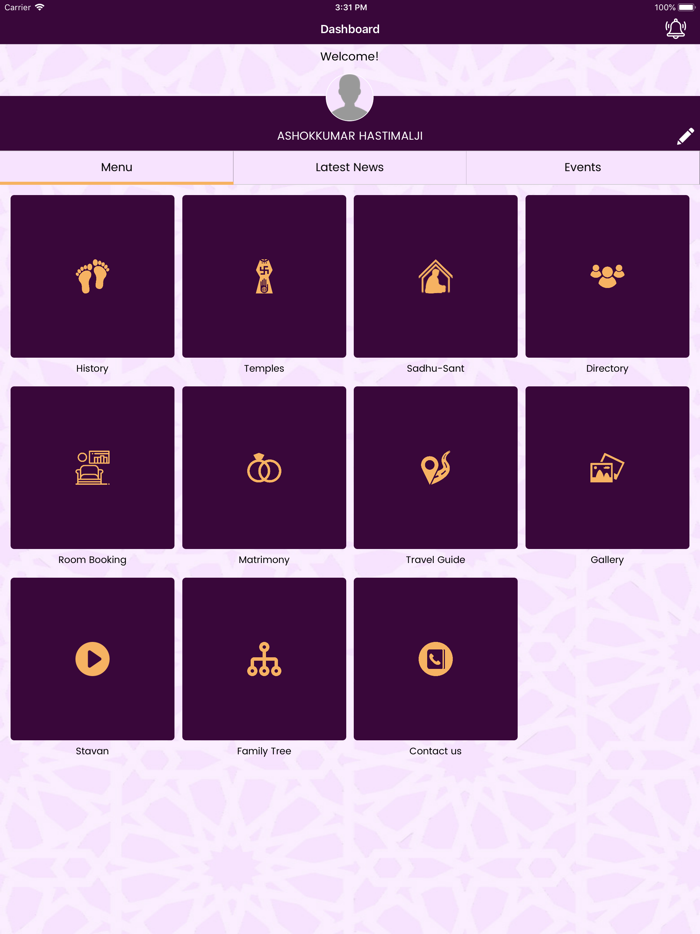The image size is (700, 934).
Task: Tap the Travel Guide map pin icon
Action: click(435, 468)
